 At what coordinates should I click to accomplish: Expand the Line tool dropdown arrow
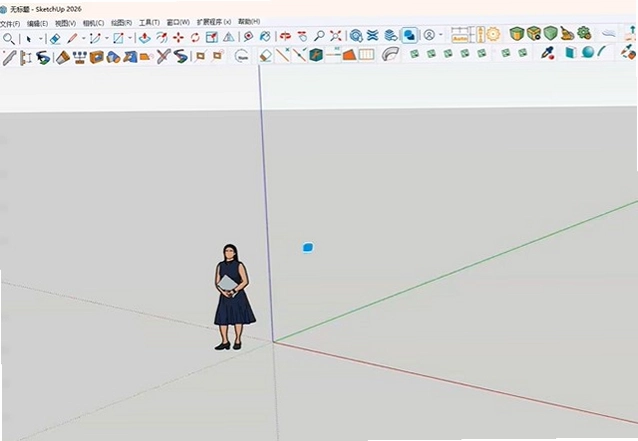point(83,38)
